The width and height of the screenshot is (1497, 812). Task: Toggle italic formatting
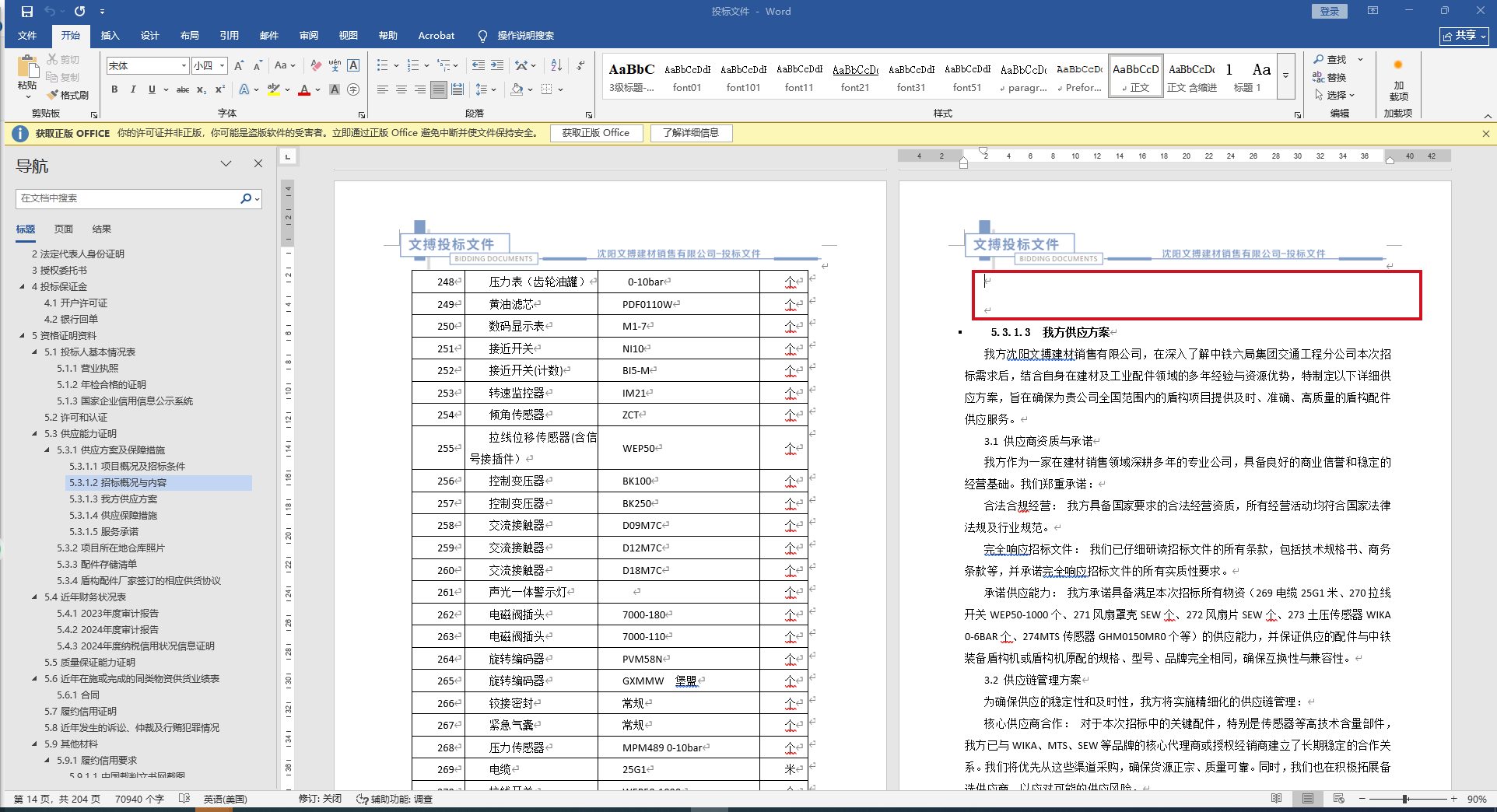[133, 90]
